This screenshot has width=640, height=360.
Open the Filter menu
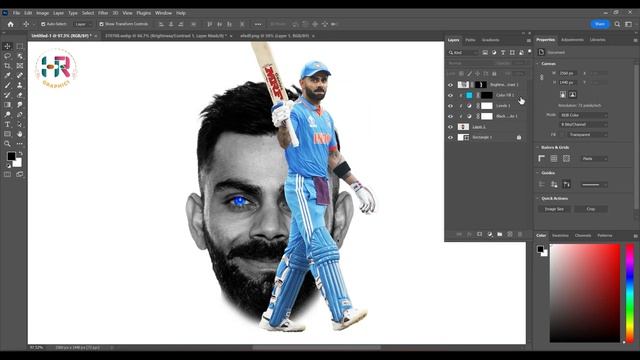(103, 13)
